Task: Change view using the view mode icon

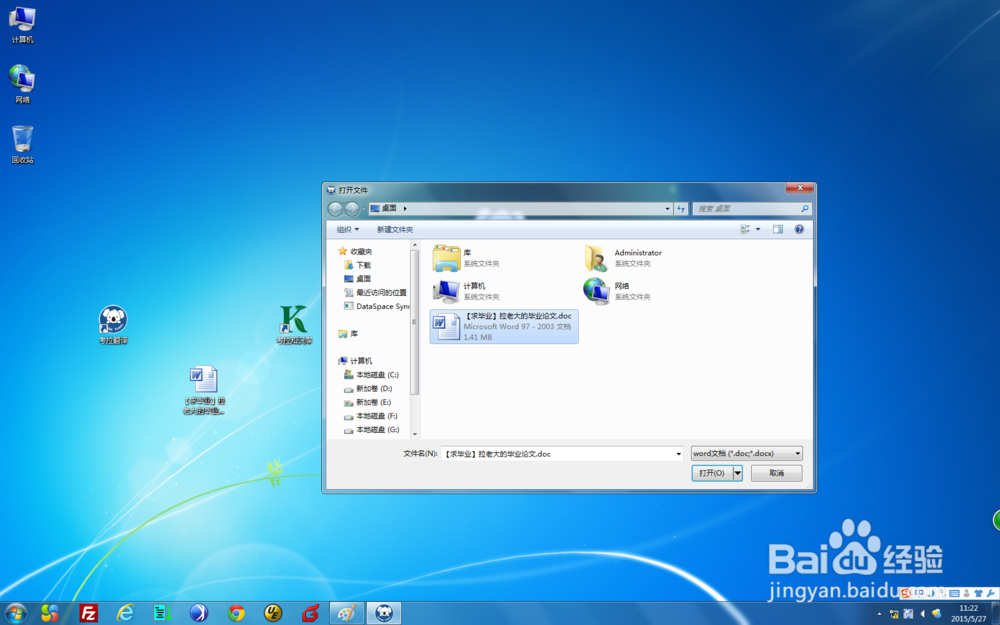Action: (x=745, y=230)
